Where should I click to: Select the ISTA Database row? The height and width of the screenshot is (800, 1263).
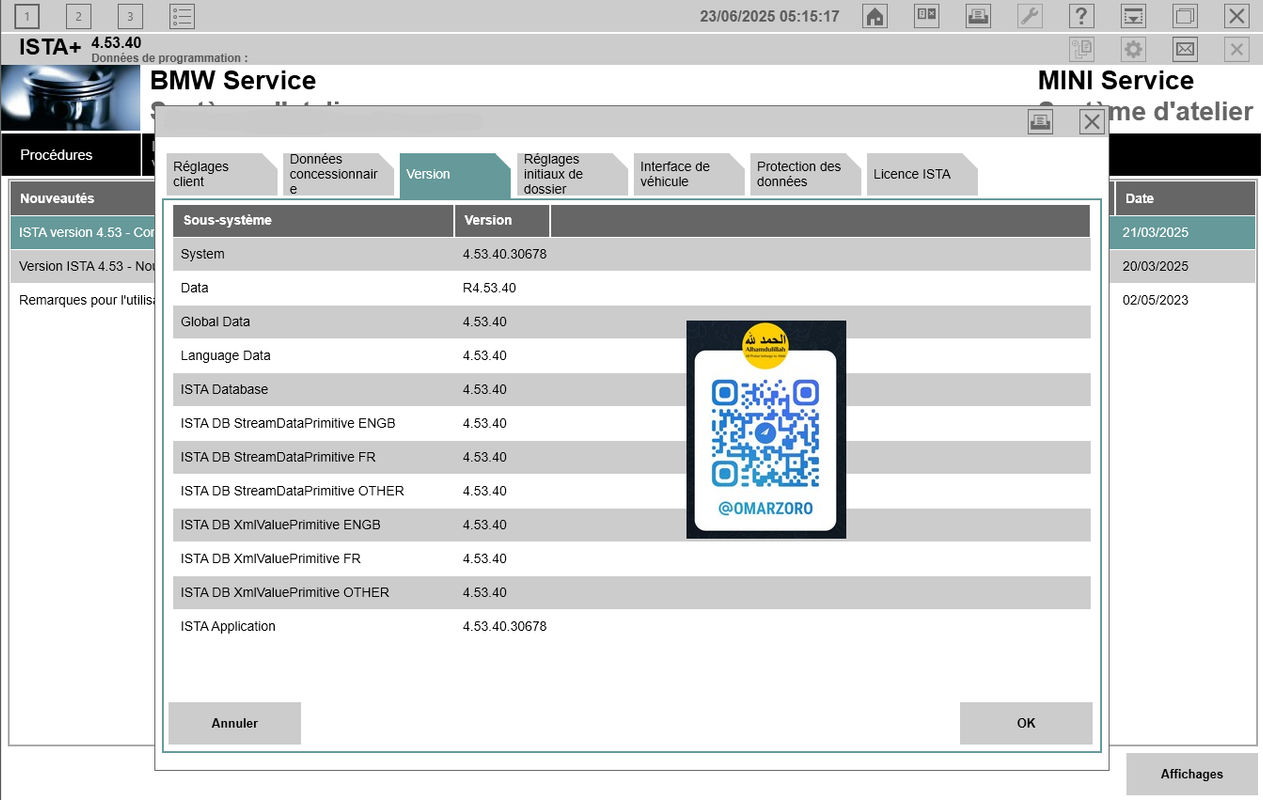pyautogui.click(x=632, y=390)
